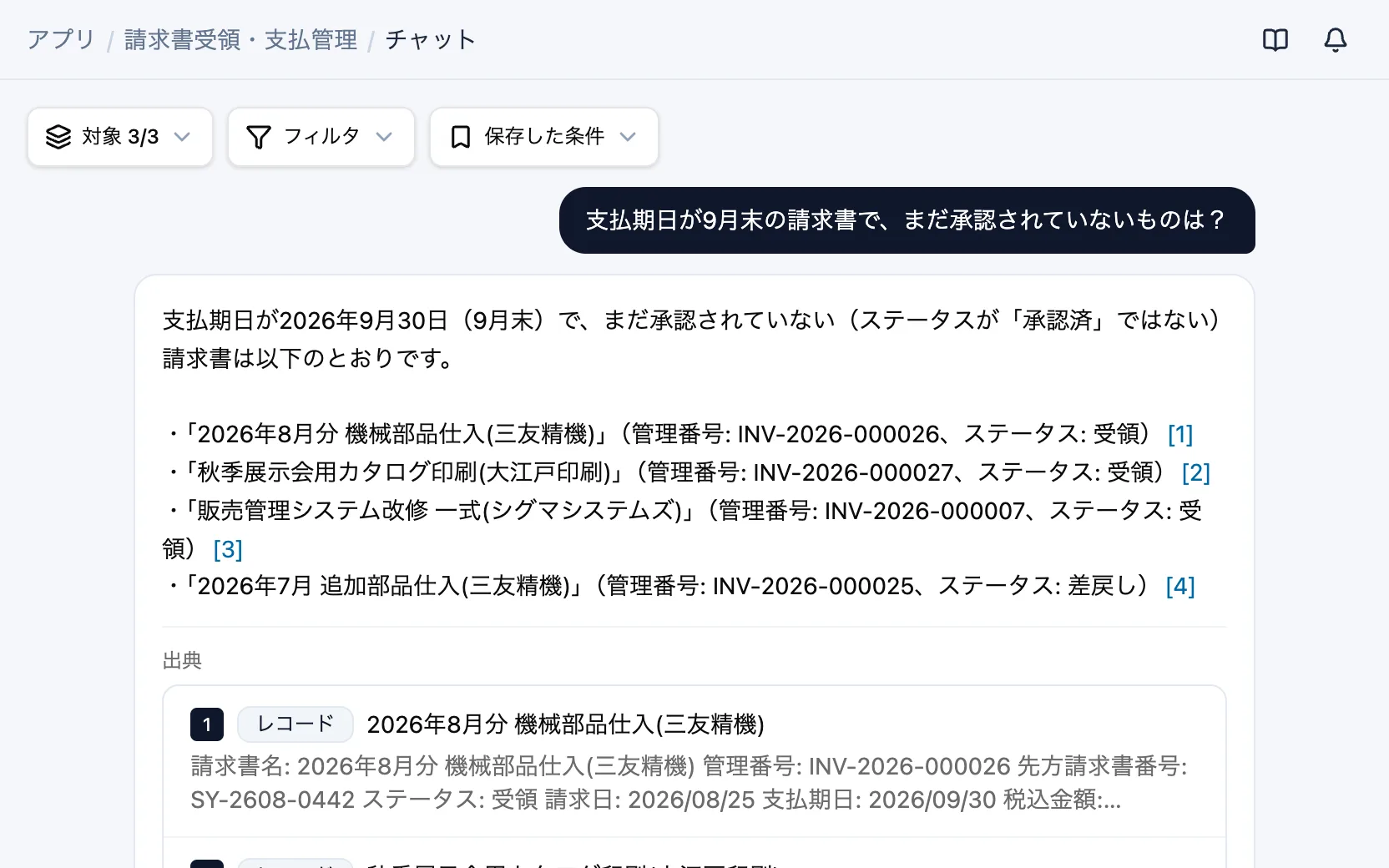Click the source 1 details starting 請求書名

click(x=689, y=783)
